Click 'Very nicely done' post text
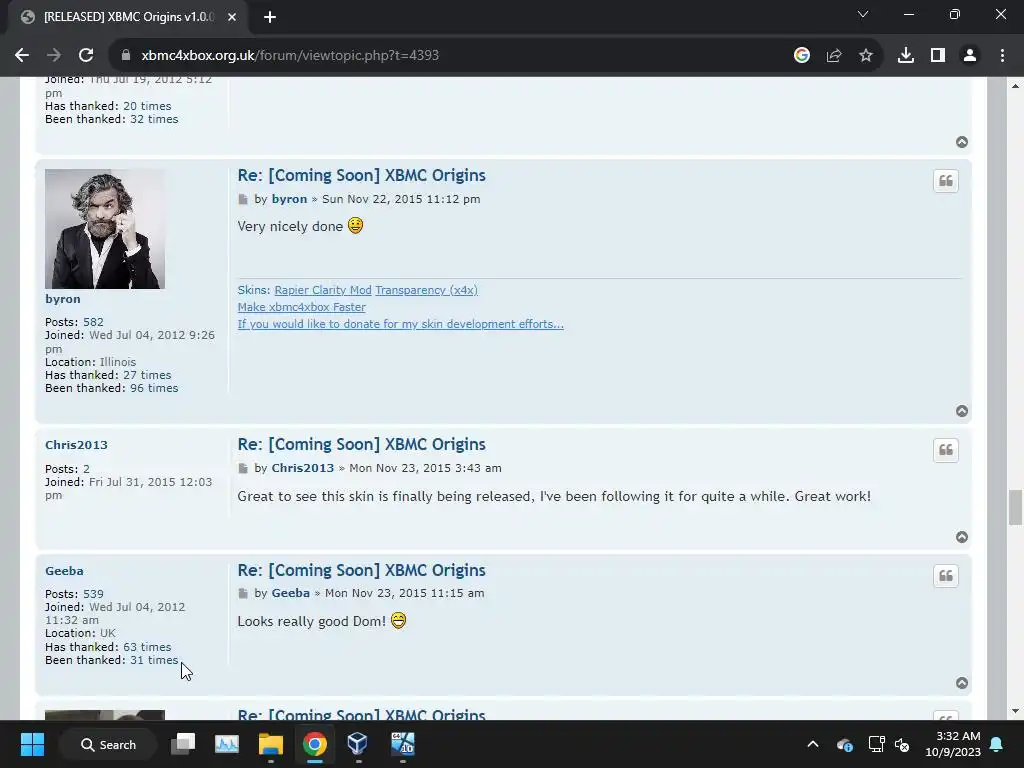 click(290, 227)
